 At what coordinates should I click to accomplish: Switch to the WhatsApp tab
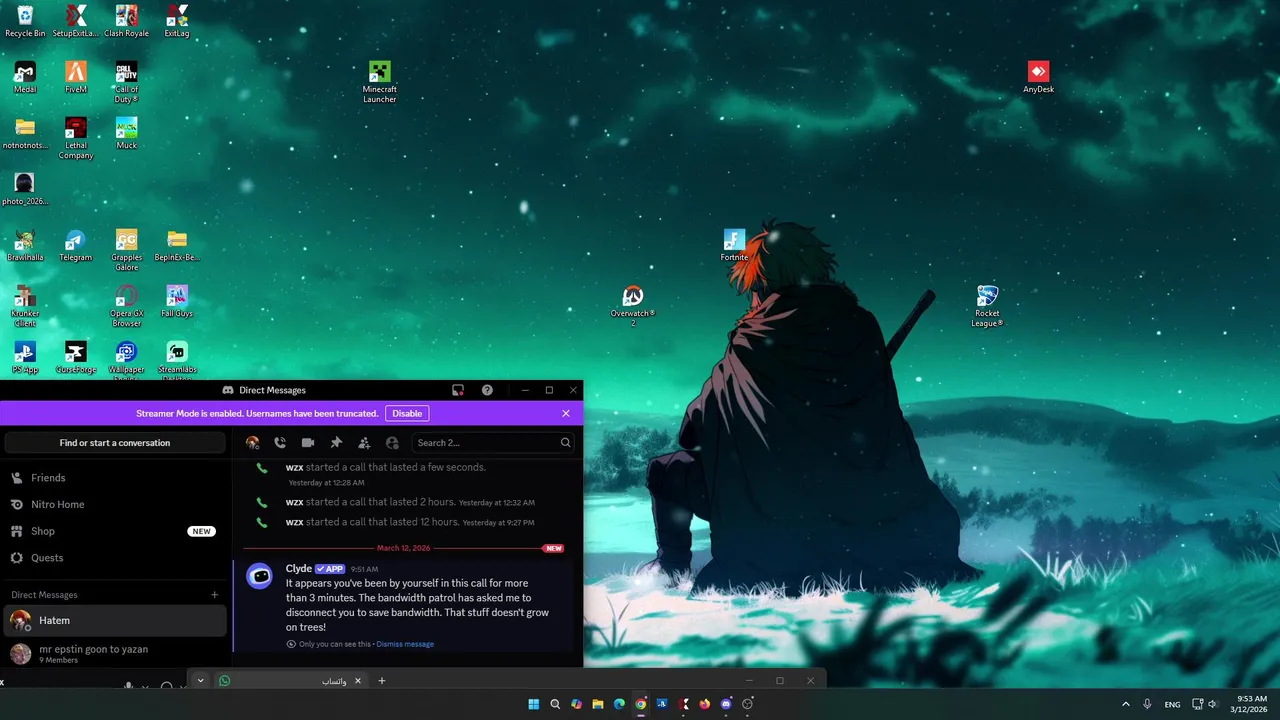pyautogui.click(x=290, y=681)
